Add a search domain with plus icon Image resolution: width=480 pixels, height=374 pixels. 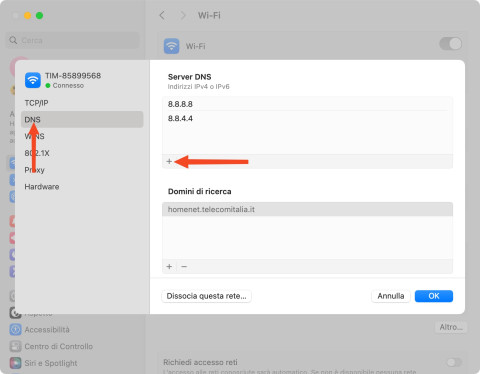[x=169, y=267]
